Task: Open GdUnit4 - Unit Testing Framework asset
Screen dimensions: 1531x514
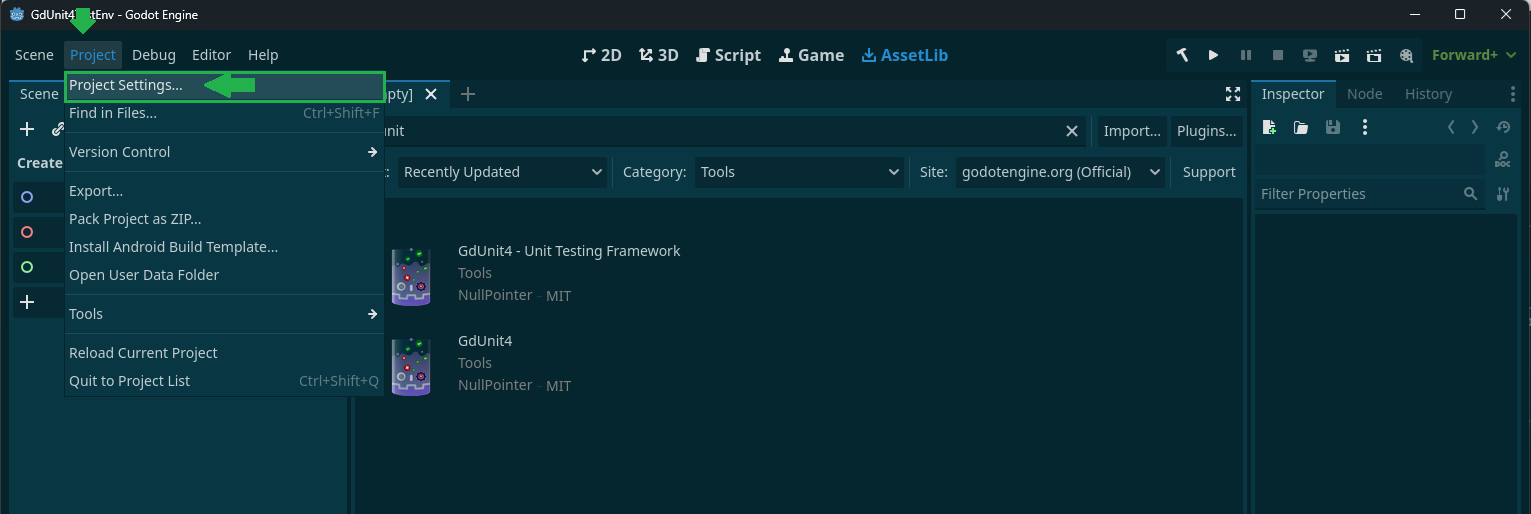Action: 568,251
